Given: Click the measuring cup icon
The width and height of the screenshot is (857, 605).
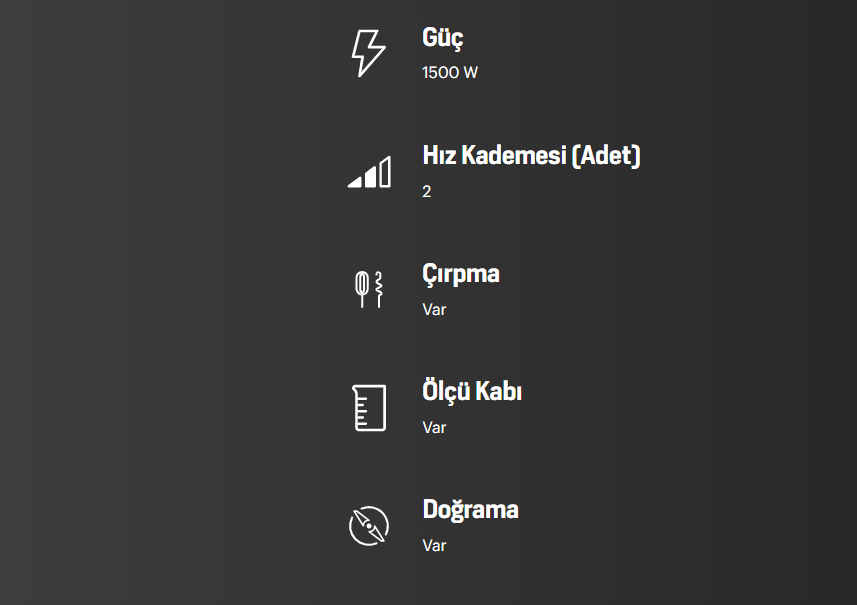Looking at the screenshot, I should point(369,407).
